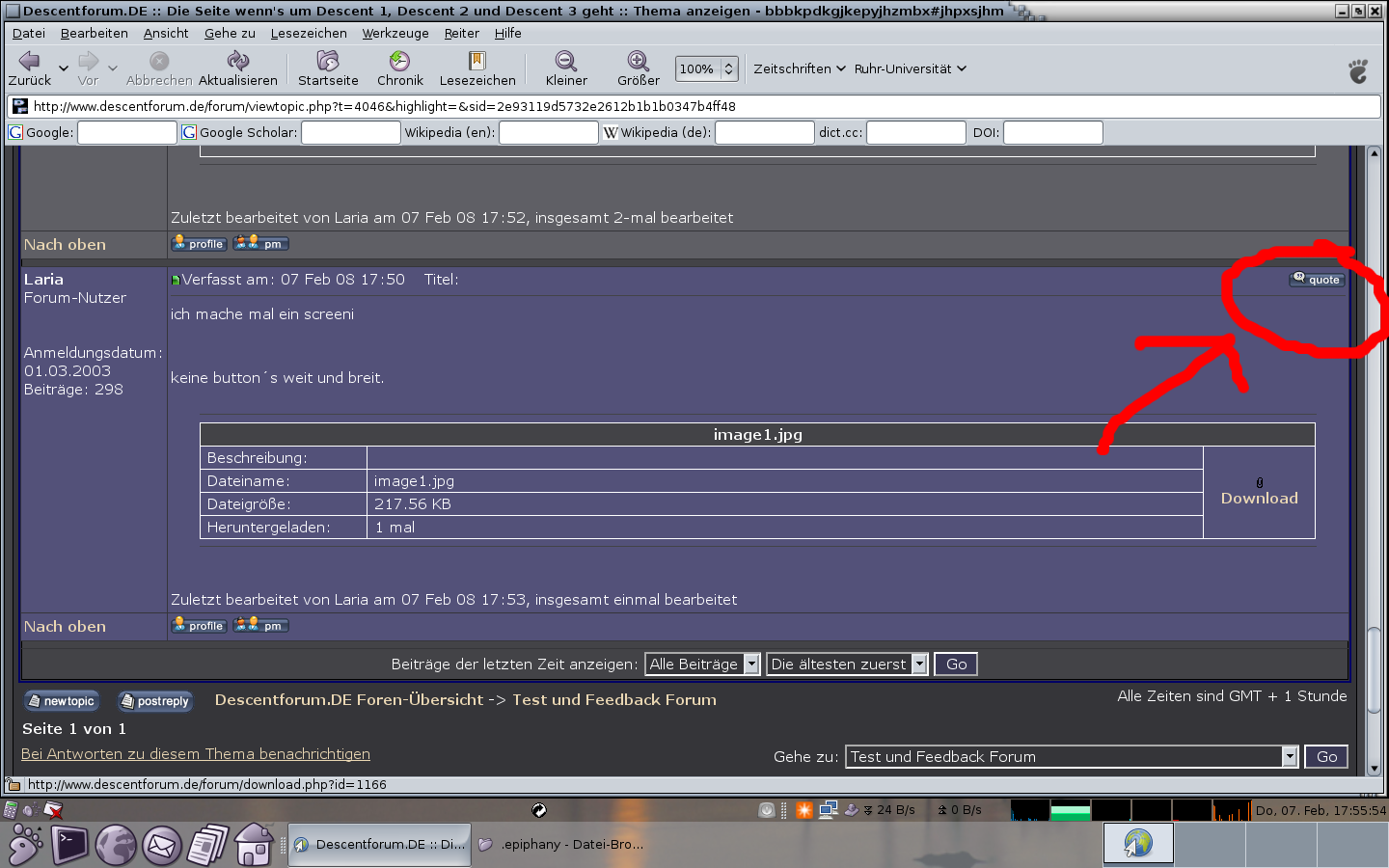The image size is (1389, 868).
Task: Click the notify on replies link
Action: pyautogui.click(x=196, y=754)
